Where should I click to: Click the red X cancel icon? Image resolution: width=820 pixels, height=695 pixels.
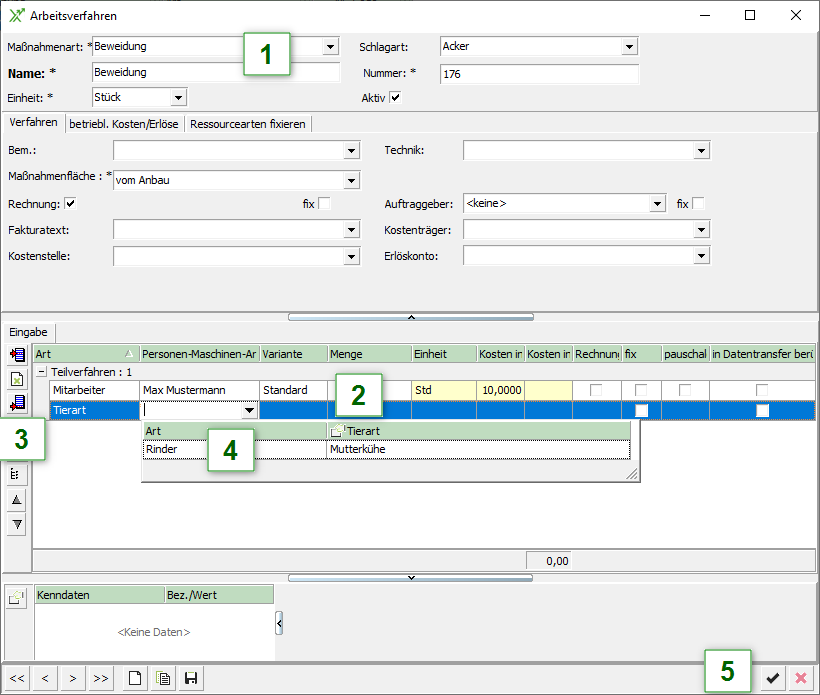(x=800, y=678)
